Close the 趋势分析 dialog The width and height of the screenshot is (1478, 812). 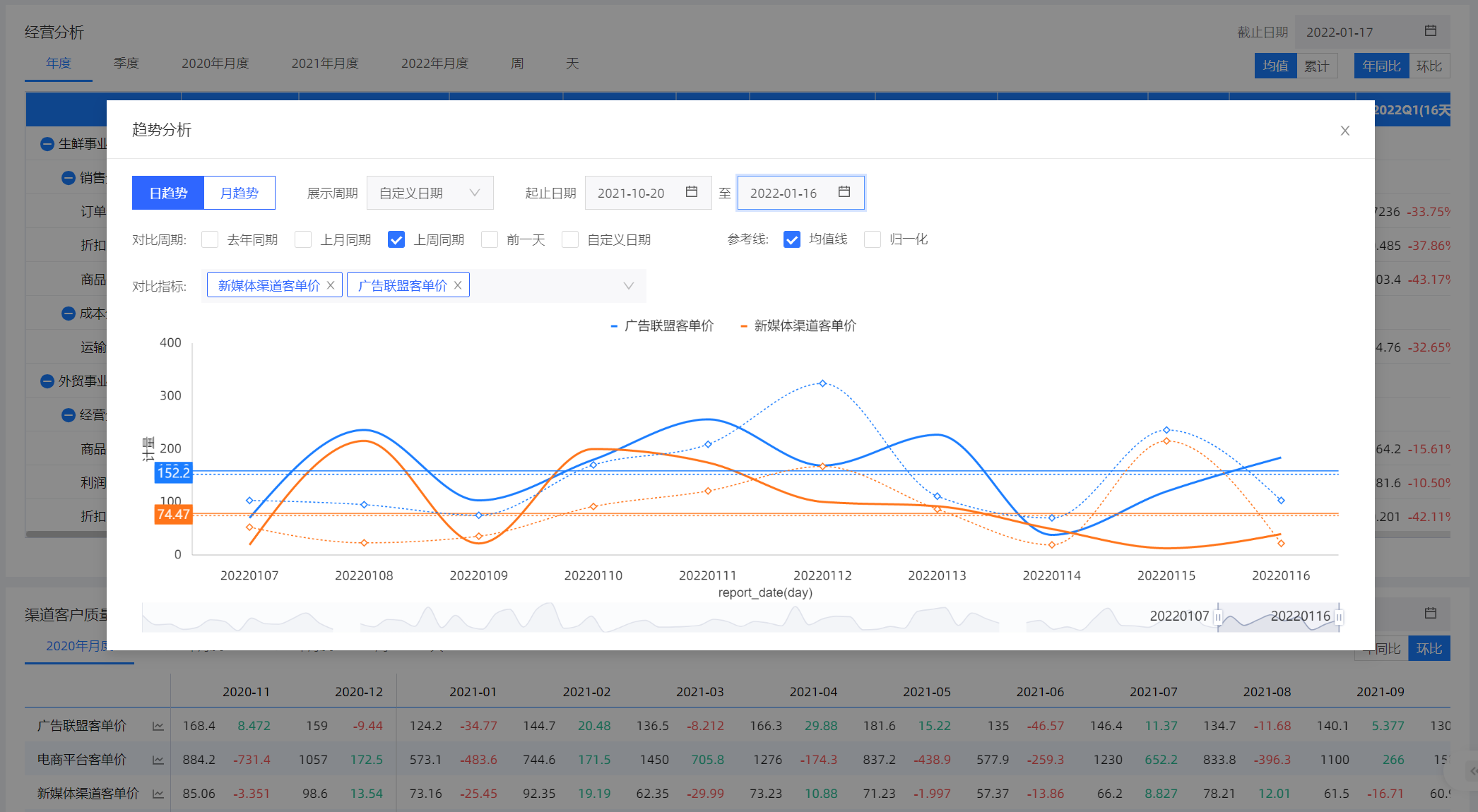click(1345, 131)
